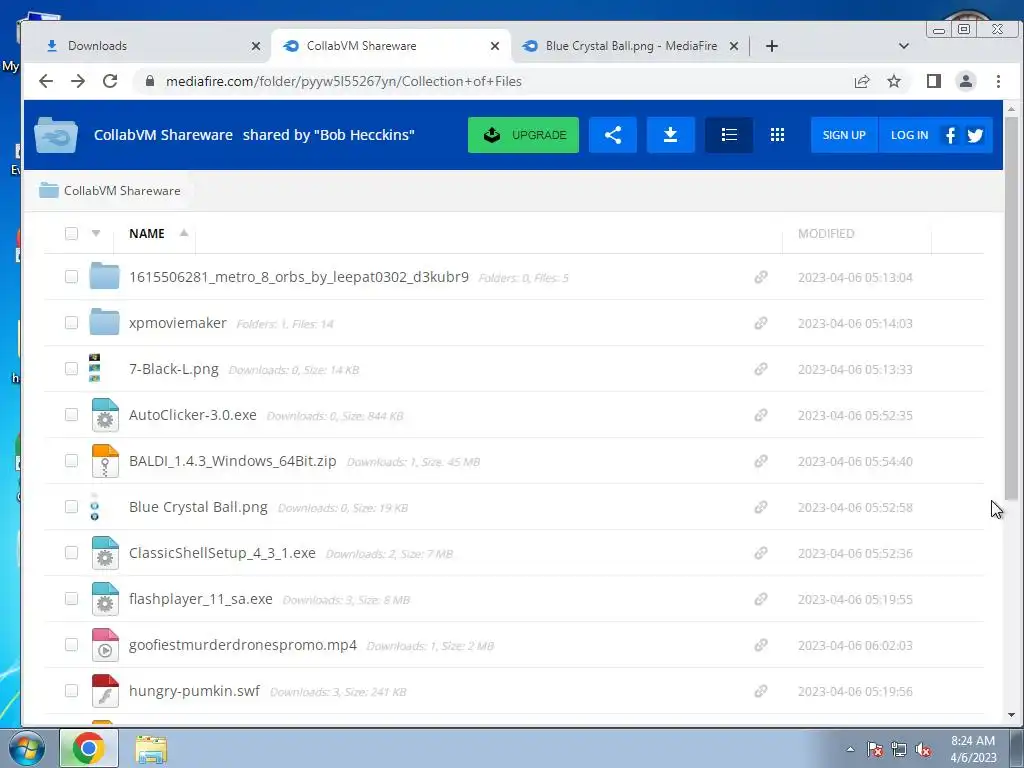This screenshot has width=1024, height=768.
Task: Open the browser side panel
Action: pyautogui.click(x=934, y=81)
